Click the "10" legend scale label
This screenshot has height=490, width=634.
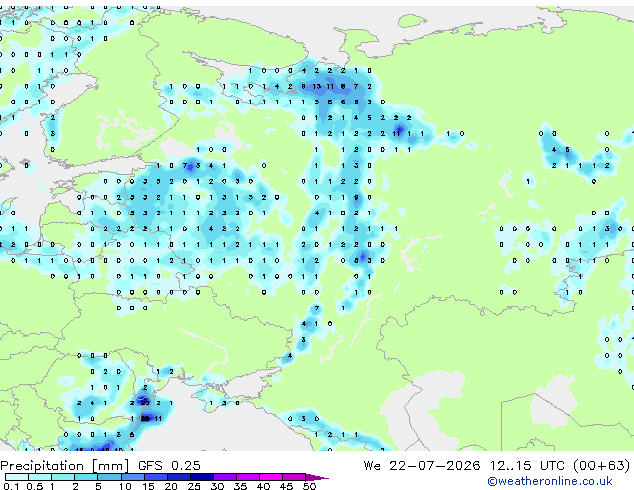tap(125, 486)
